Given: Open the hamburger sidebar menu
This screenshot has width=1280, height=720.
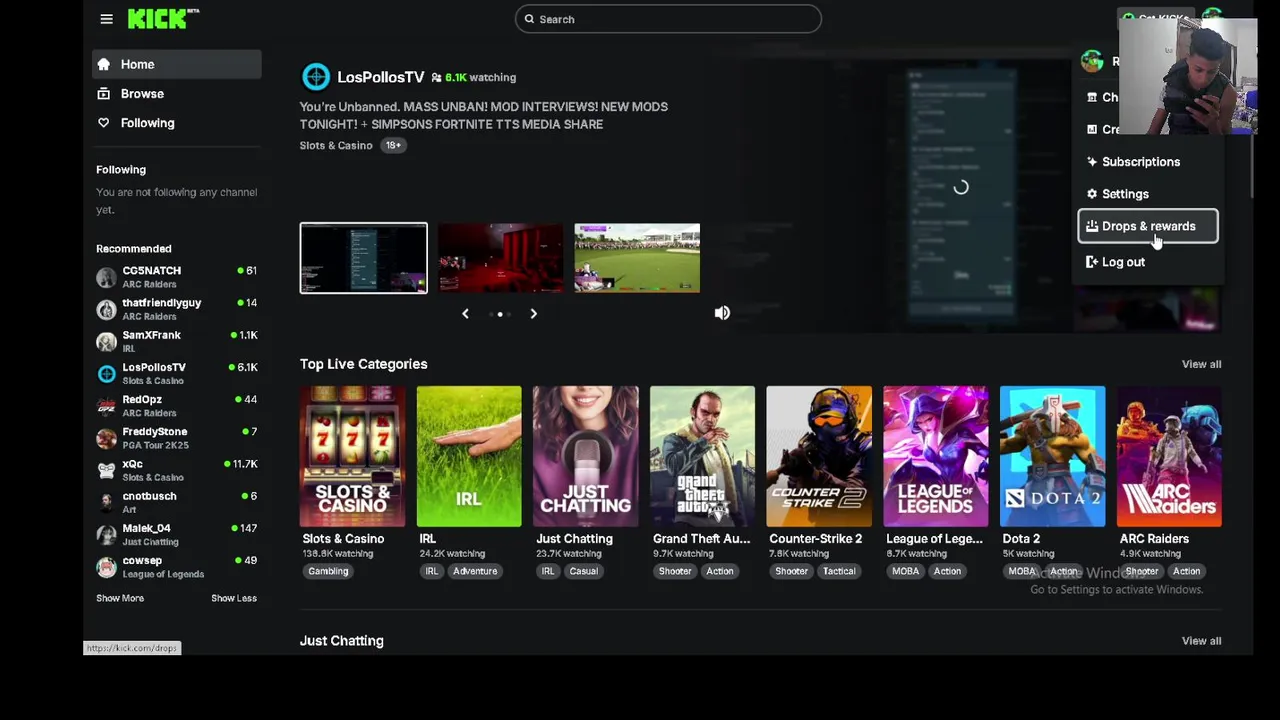Looking at the screenshot, I should [106, 19].
